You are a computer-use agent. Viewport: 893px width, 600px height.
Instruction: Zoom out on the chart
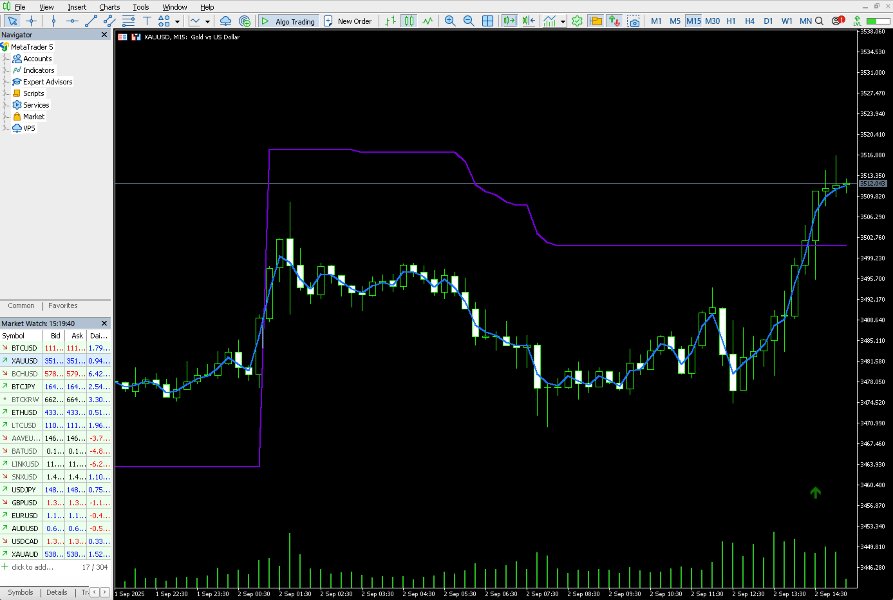[469, 21]
